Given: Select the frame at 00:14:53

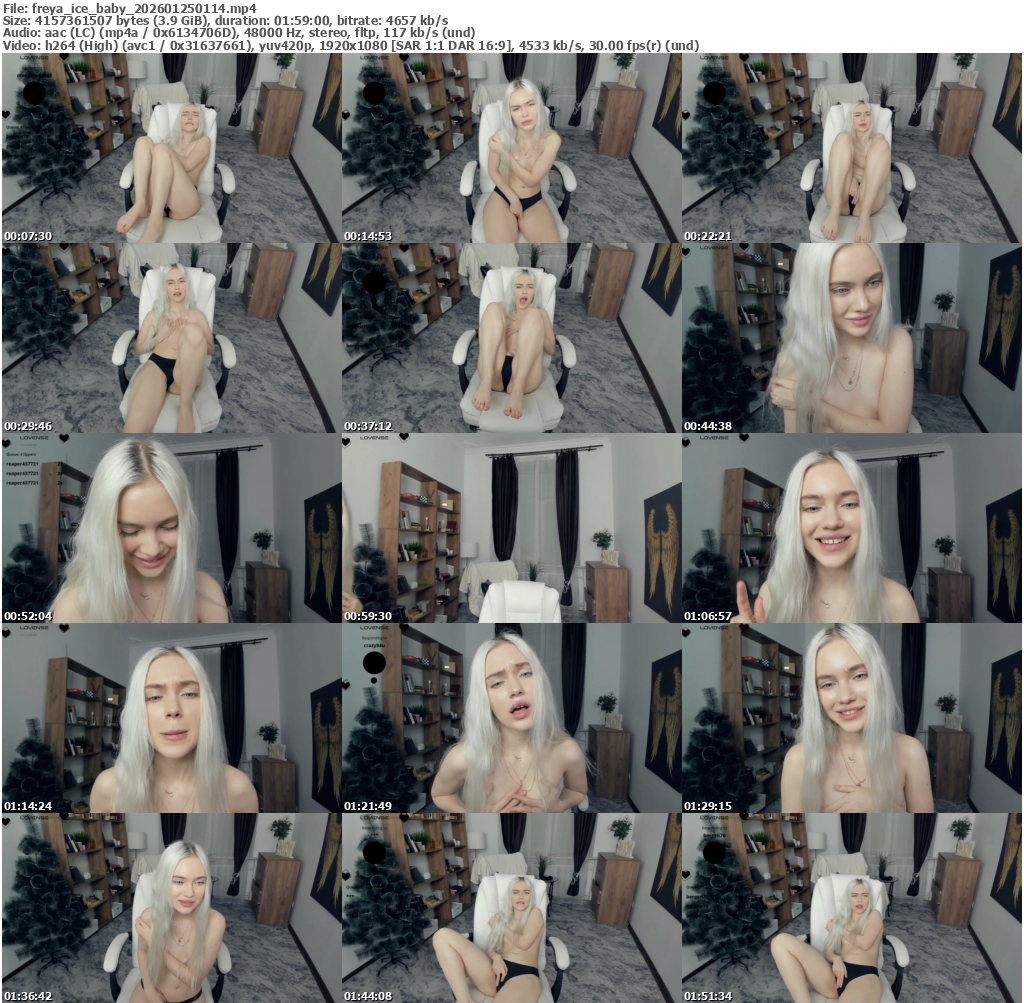Looking at the screenshot, I should [x=511, y=148].
